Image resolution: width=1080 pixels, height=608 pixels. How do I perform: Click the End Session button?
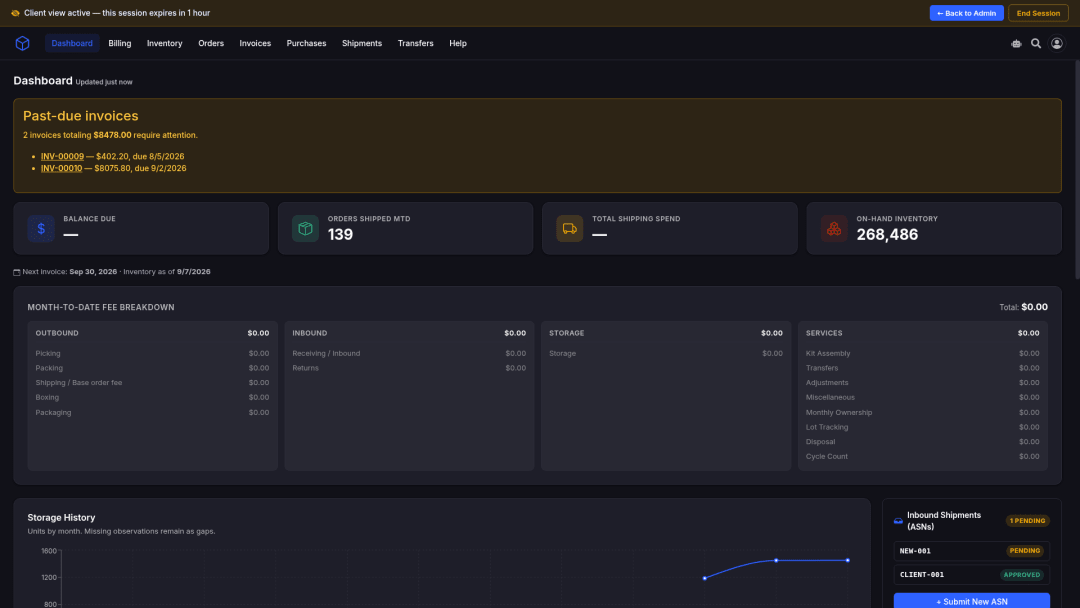point(1038,13)
